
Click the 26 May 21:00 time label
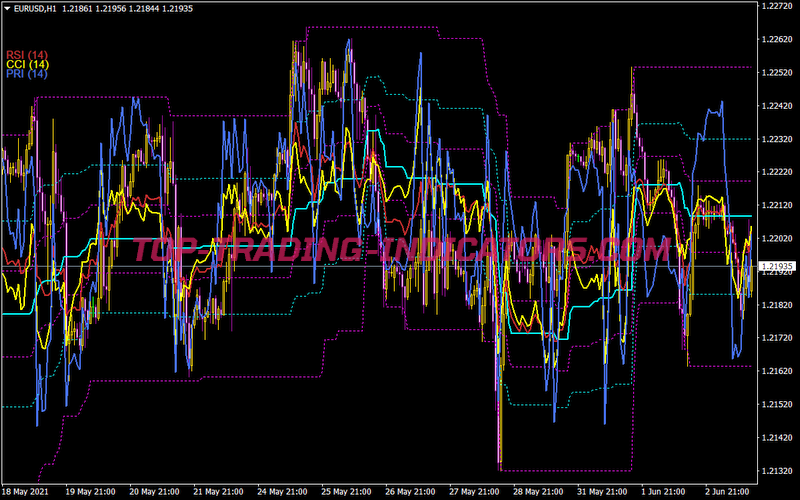point(410,492)
